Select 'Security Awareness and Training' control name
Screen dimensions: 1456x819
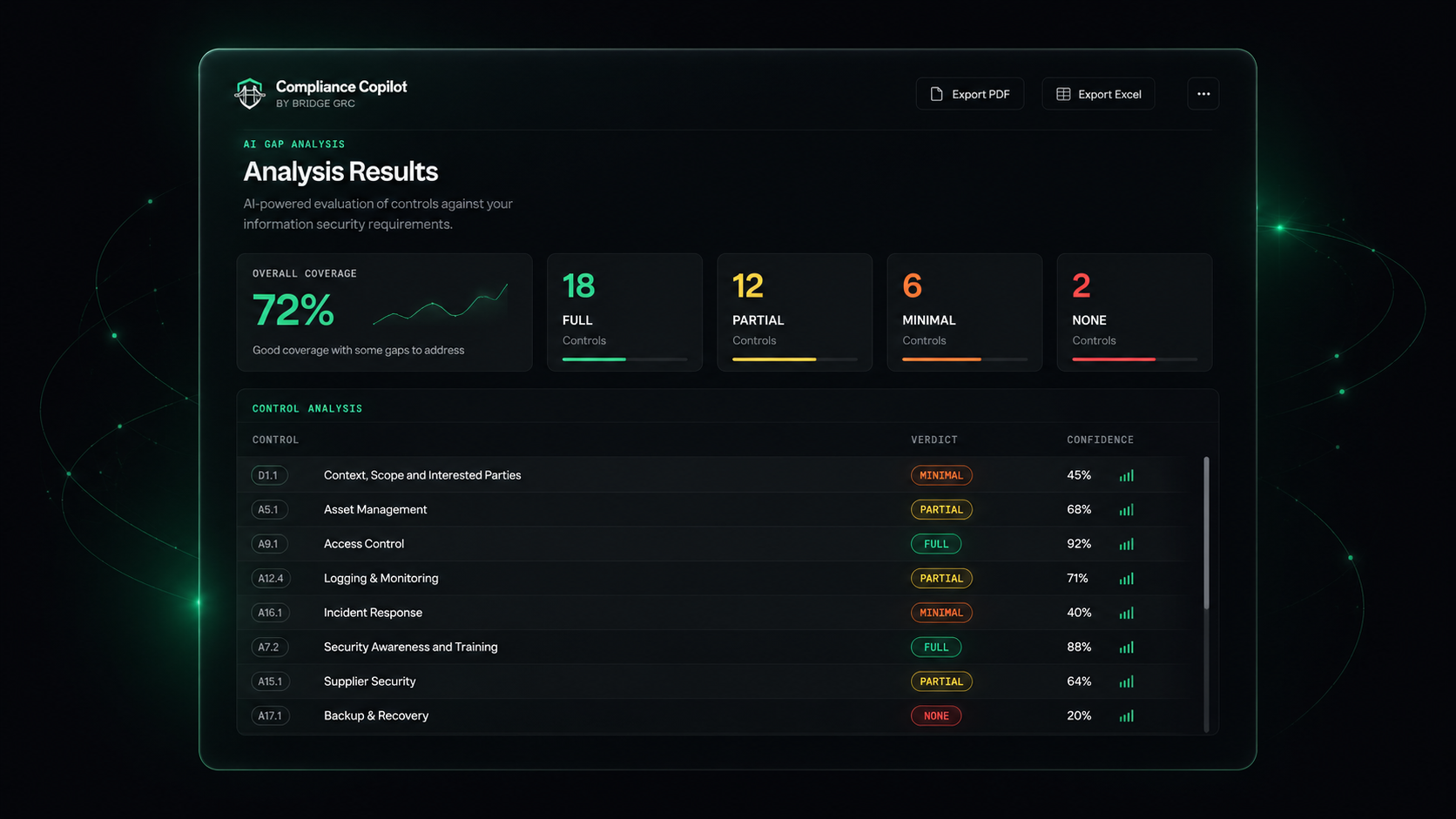[x=411, y=647]
